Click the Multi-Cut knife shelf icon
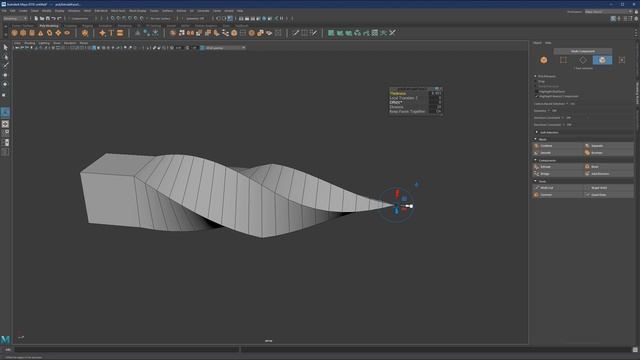This screenshot has height=360, width=640. (x=295, y=33)
